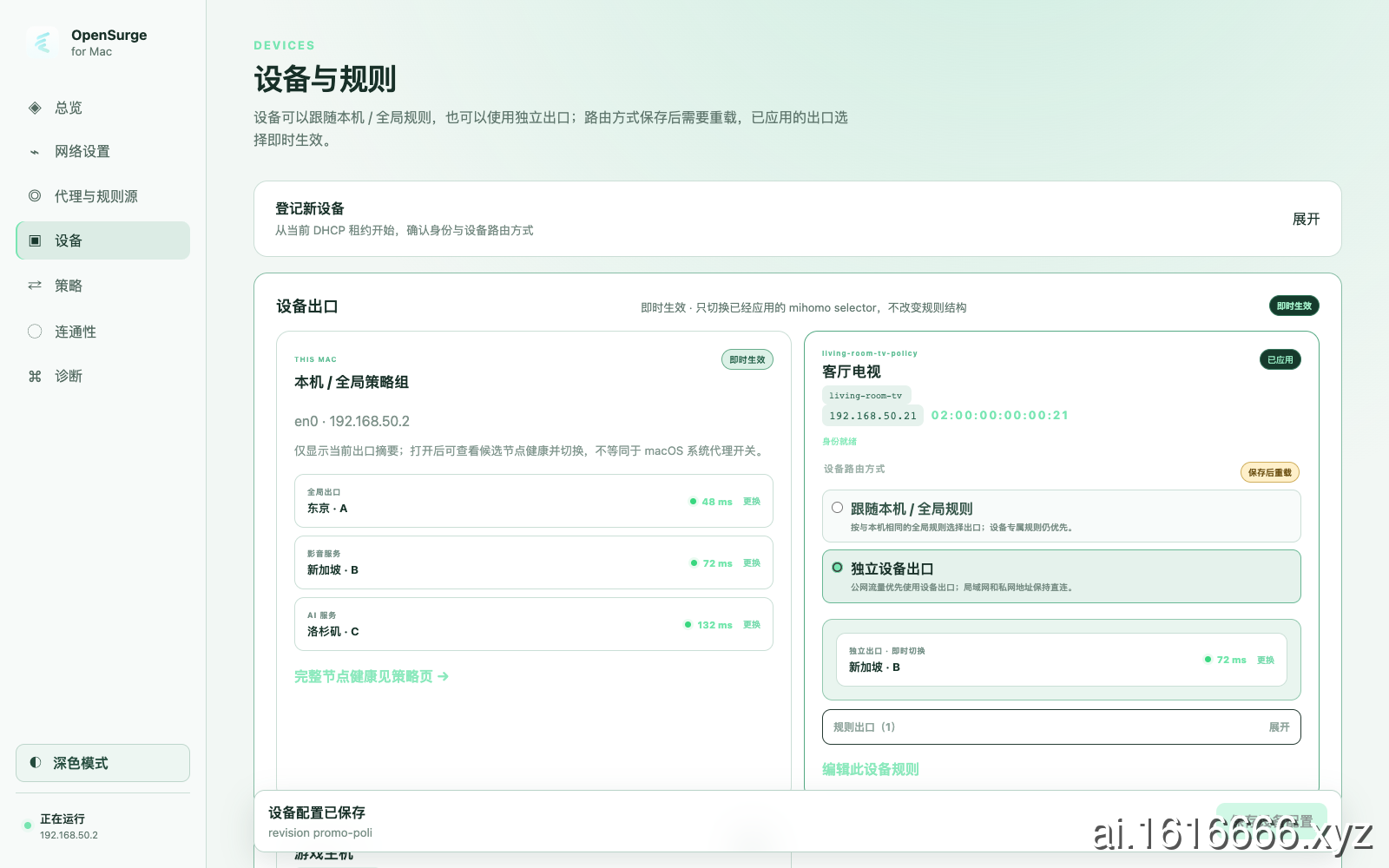
Task: Click the 总览 overview diamond icon
Action: tap(35, 108)
